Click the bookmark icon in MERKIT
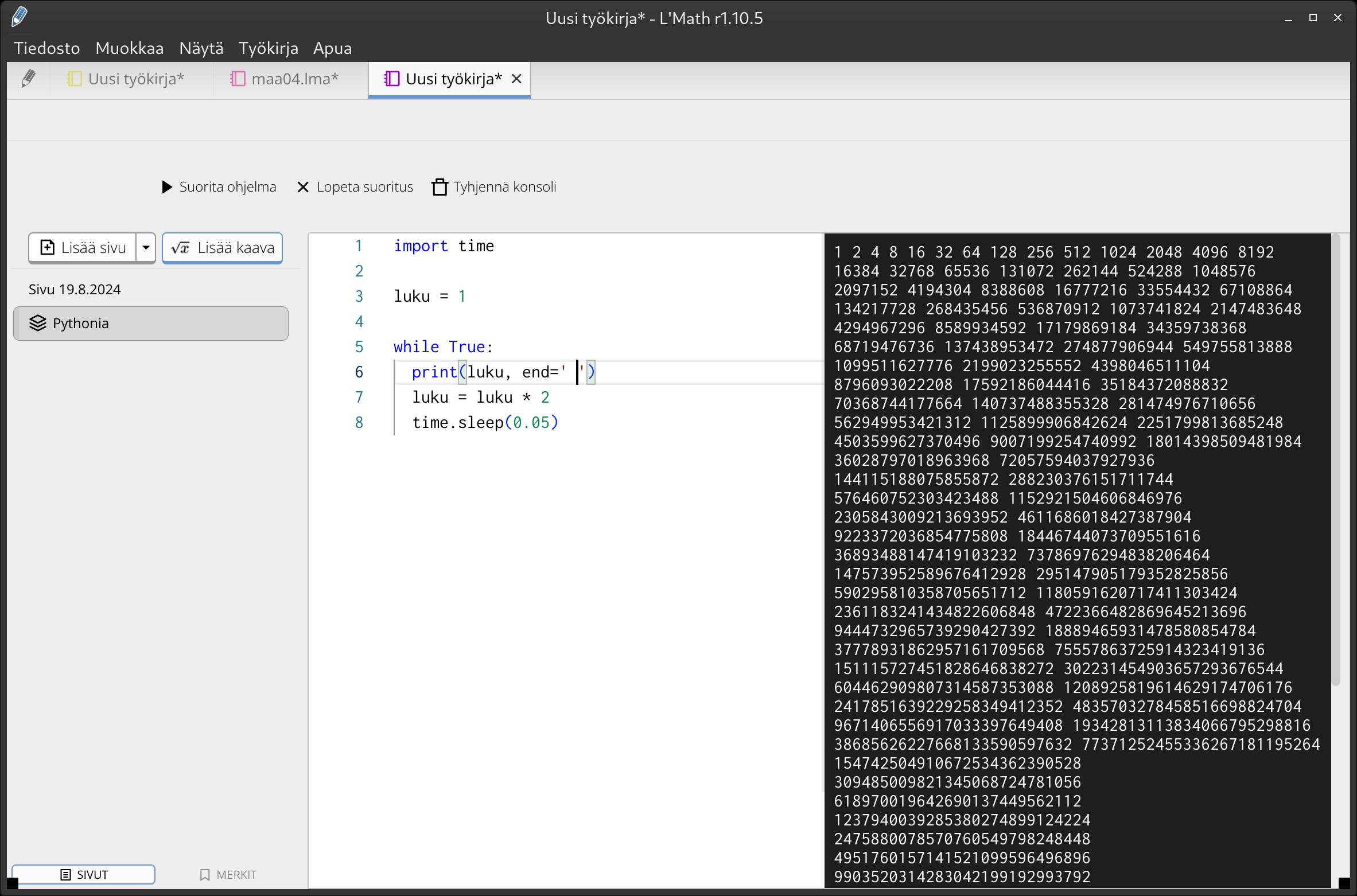The width and height of the screenshot is (1357, 896). coord(205,875)
